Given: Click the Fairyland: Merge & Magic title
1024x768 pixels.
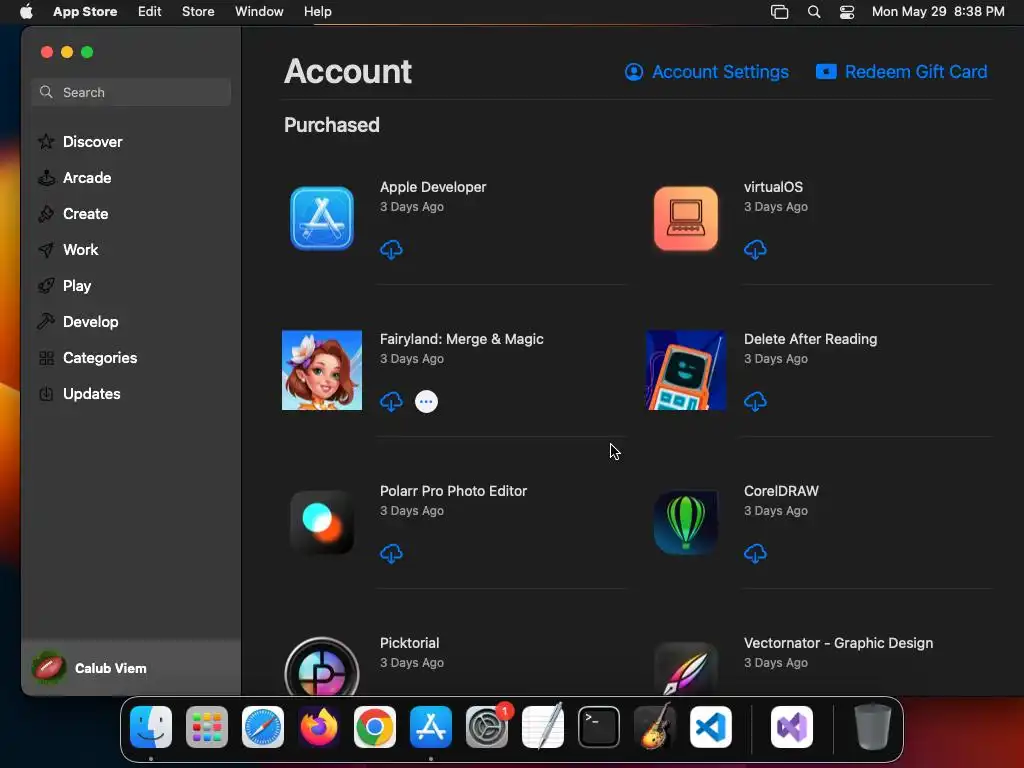Looking at the screenshot, I should [x=462, y=339].
